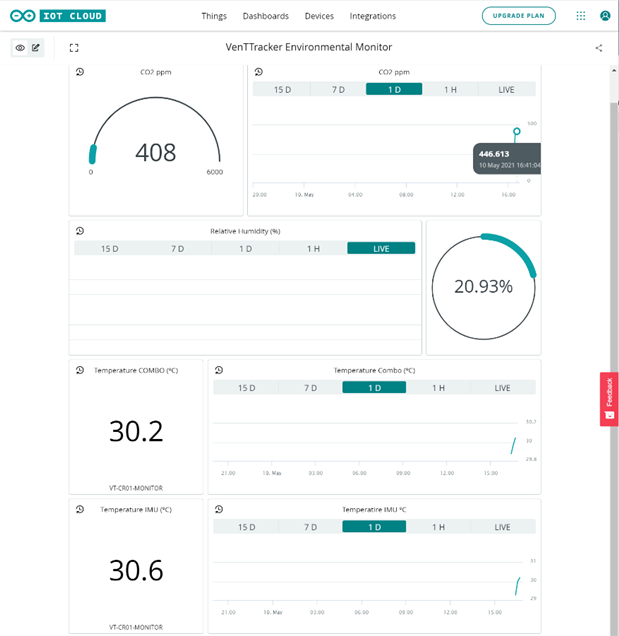Select 1 D range on Temperatire IMU chart
This screenshot has height=636, width=619.
coord(374,527)
